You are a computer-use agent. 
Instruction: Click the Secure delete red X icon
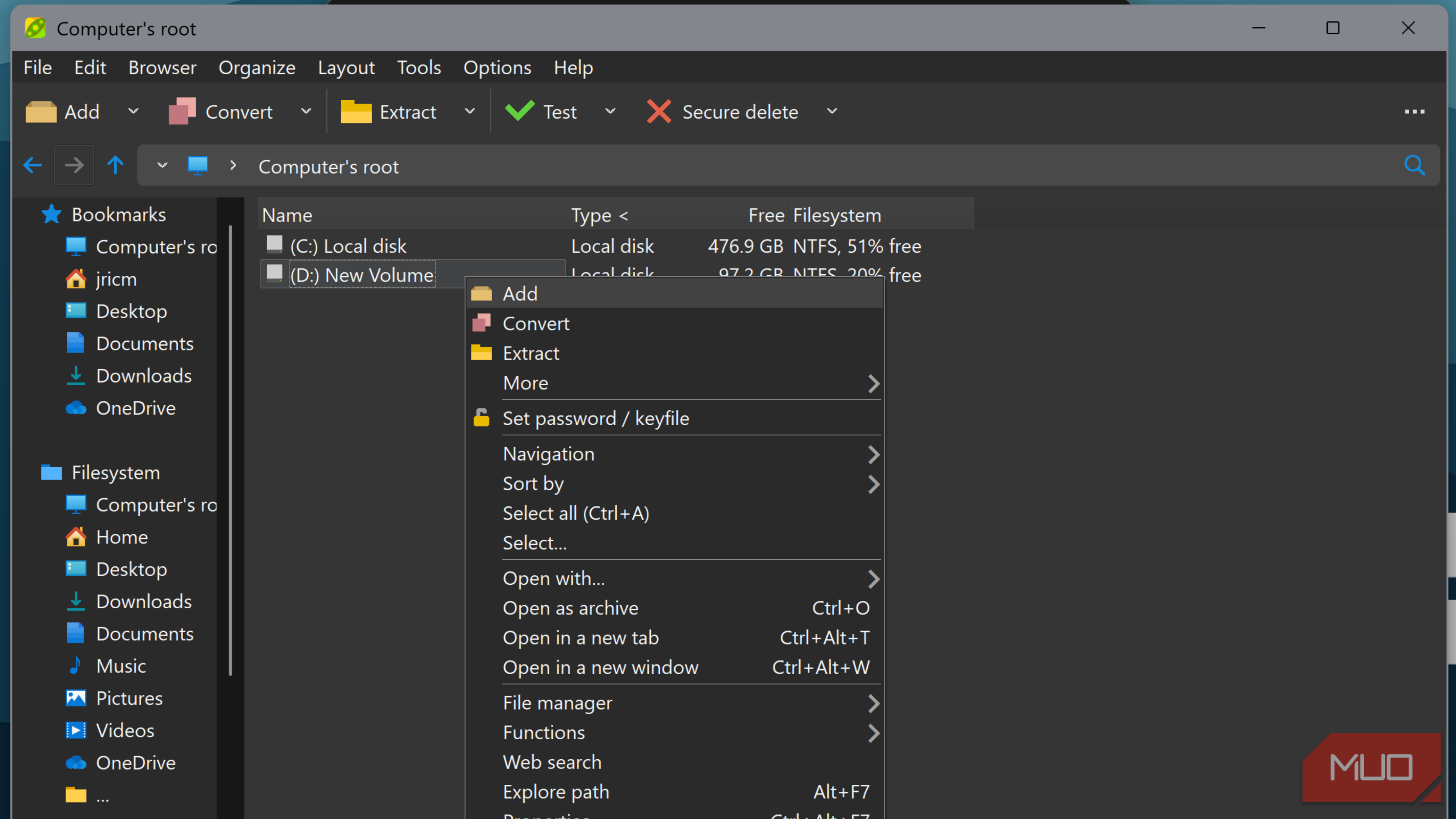(x=659, y=111)
